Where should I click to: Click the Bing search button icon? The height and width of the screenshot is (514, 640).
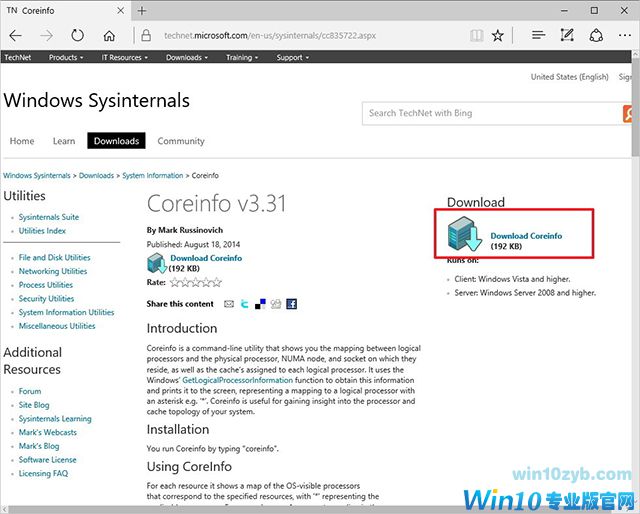click(630, 113)
